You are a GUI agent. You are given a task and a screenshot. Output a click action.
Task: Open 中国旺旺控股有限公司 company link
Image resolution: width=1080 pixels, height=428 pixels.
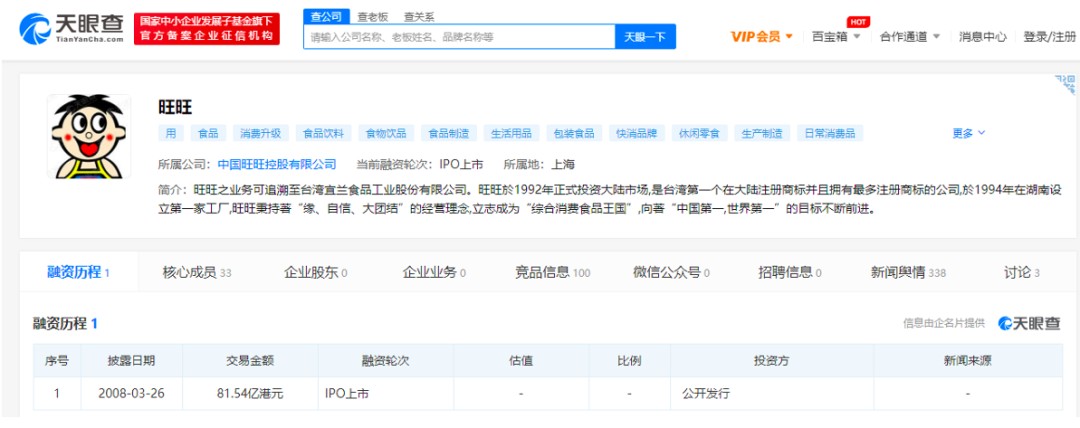[277, 164]
